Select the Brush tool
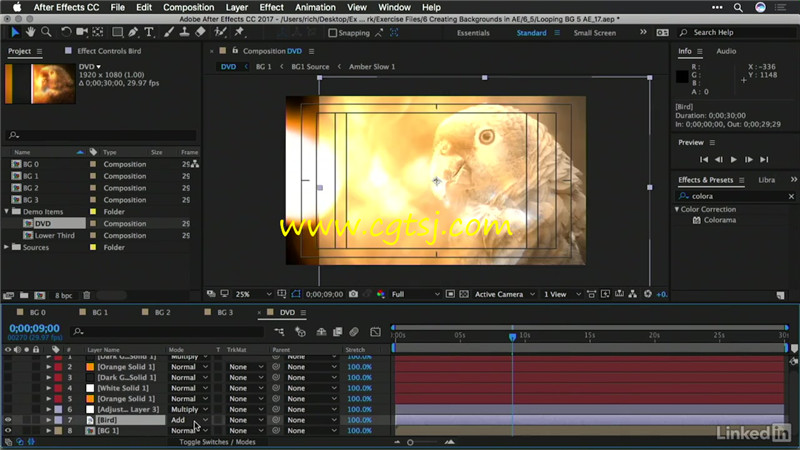This screenshot has width=800, height=450. [169, 32]
